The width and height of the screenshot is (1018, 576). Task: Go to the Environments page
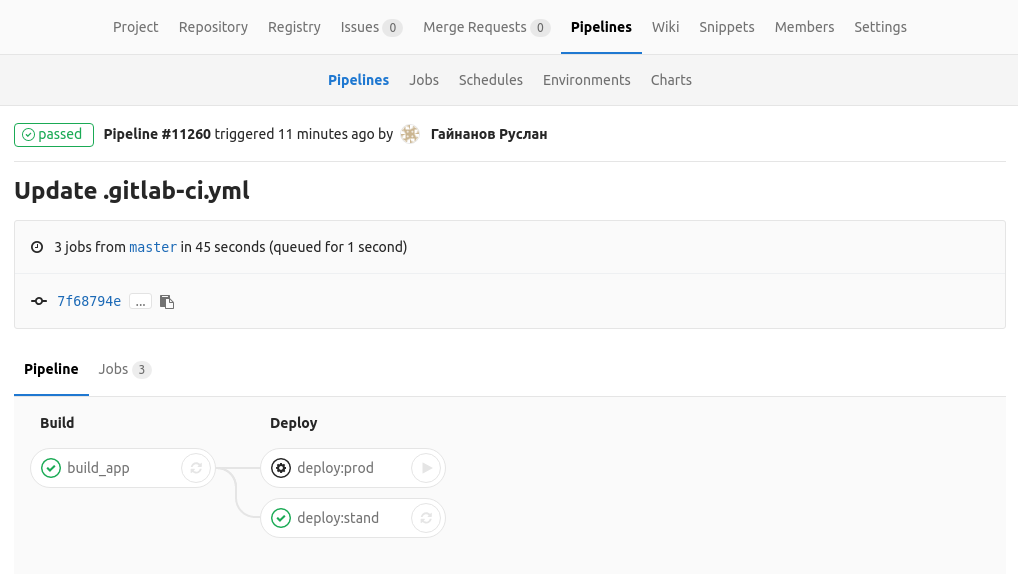click(587, 80)
